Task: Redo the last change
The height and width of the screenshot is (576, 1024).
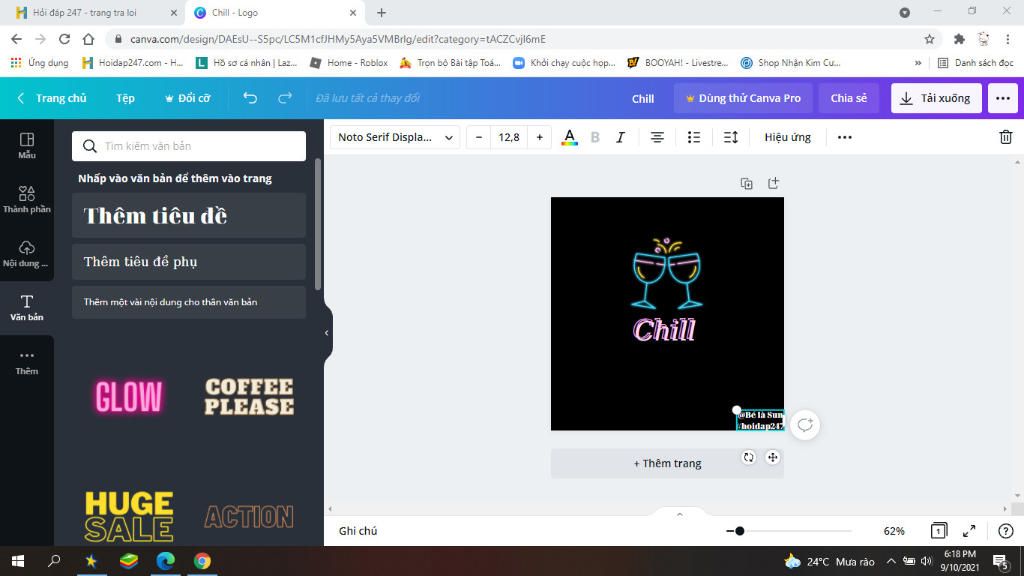Action: coord(285,98)
